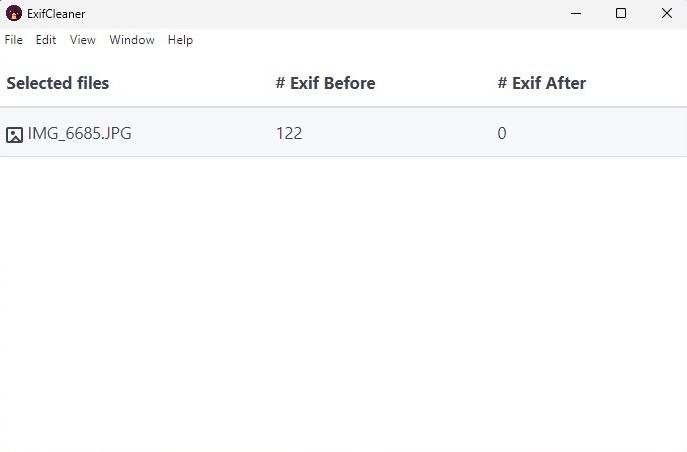Click the empty area below the file list
This screenshot has height=452, width=687.
tap(343, 300)
